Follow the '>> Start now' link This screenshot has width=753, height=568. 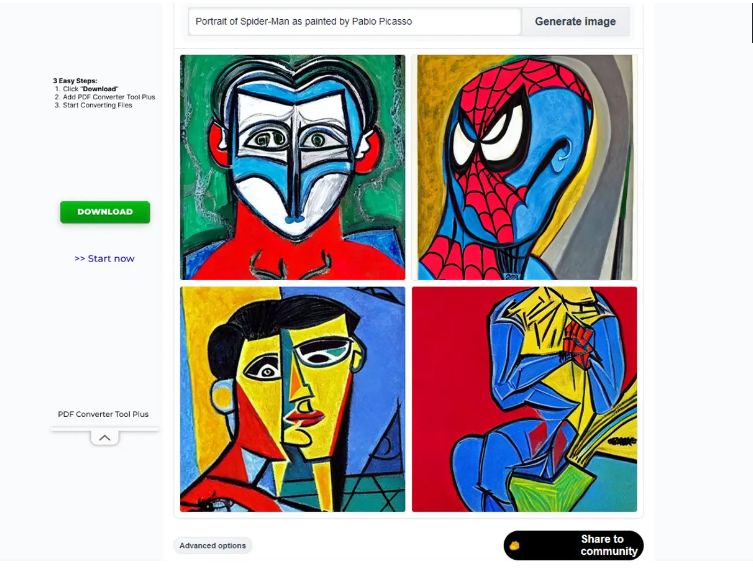(104, 258)
